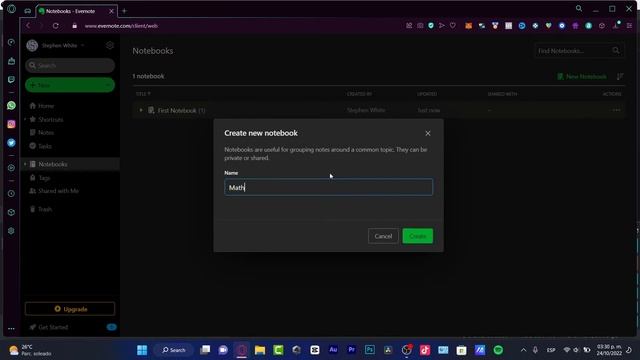Open Twitch in browser sidebar
Viewport: 640px width, 360px height.
(11, 80)
